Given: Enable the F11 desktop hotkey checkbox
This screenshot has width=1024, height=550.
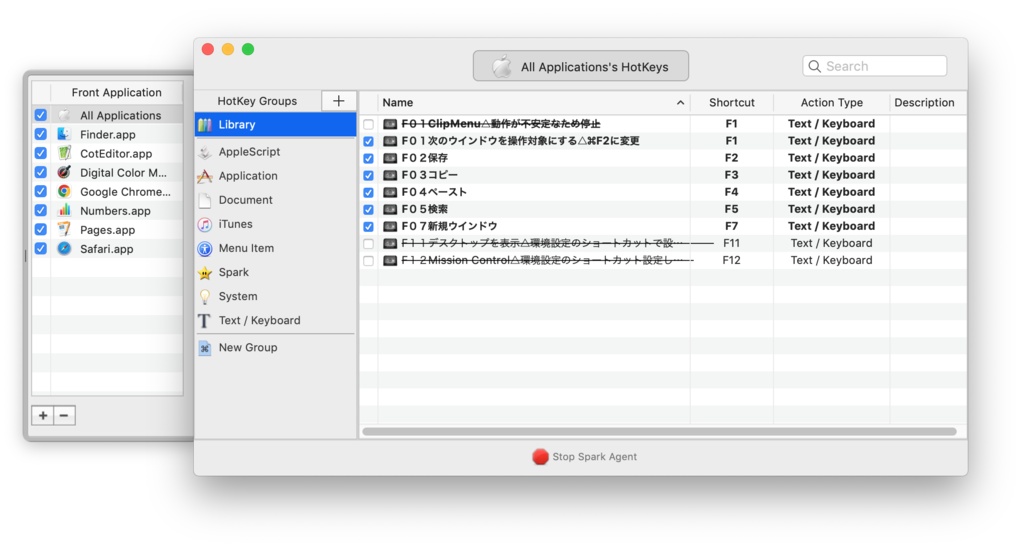Looking at the screenshot, I should coord(369,244).
